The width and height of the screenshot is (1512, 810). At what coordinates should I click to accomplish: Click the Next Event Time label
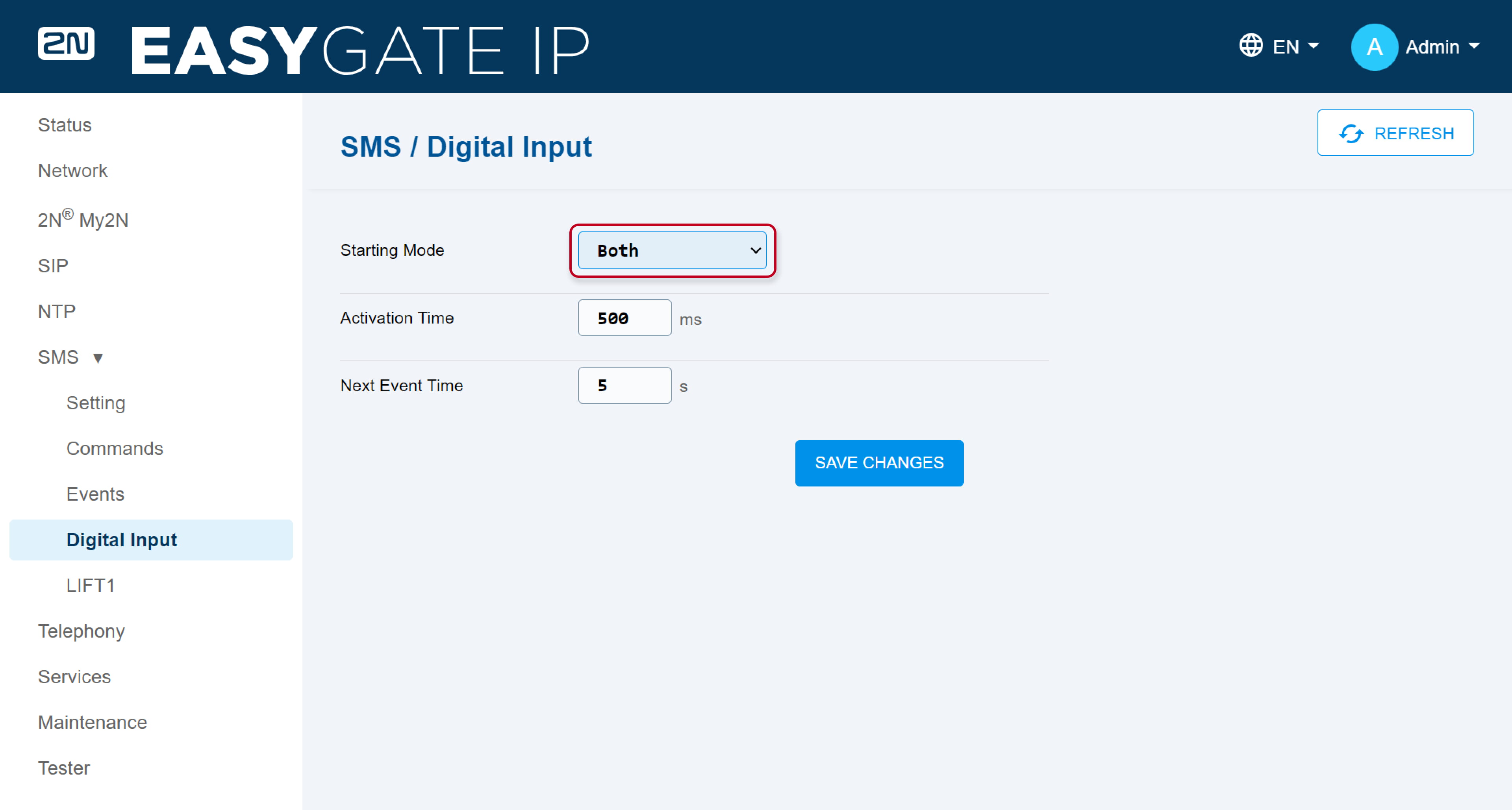(402, 385)
